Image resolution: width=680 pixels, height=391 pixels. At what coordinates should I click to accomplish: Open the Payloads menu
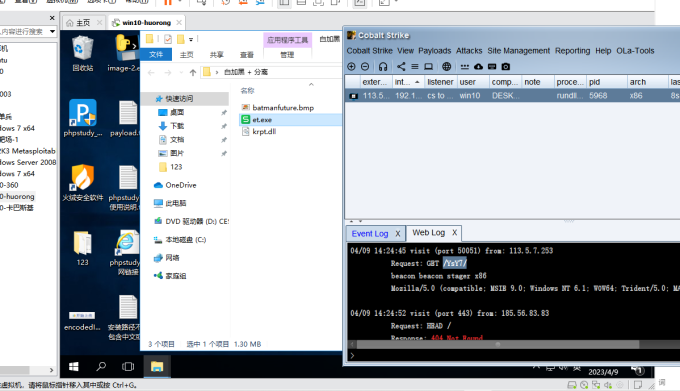[435, 51]
